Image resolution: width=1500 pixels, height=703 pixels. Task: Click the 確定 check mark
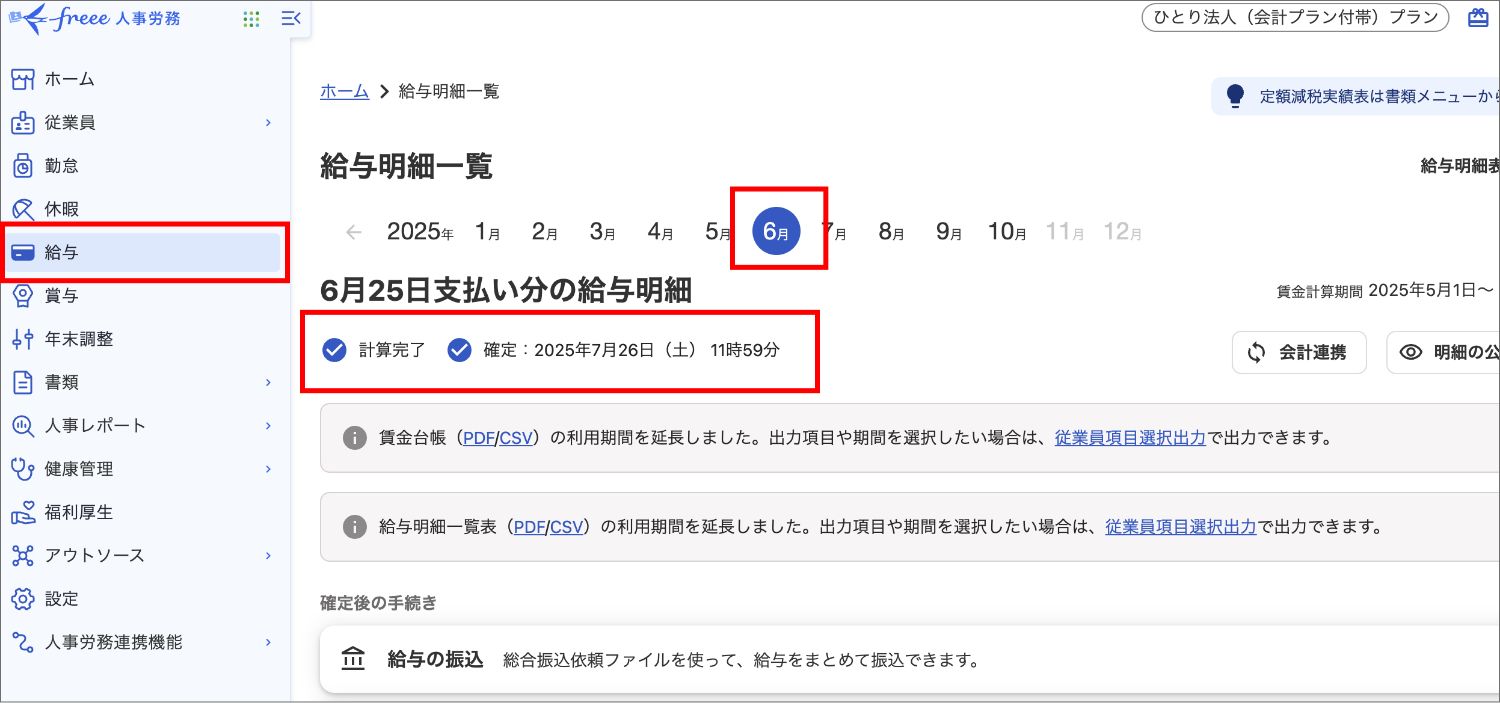point(459,350)
